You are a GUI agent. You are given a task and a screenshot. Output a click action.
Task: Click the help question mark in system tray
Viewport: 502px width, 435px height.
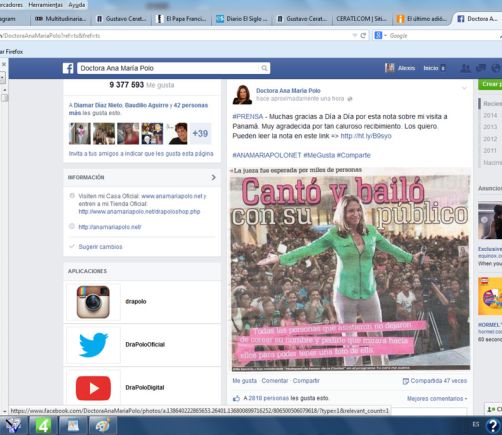[x=493, y=426]
